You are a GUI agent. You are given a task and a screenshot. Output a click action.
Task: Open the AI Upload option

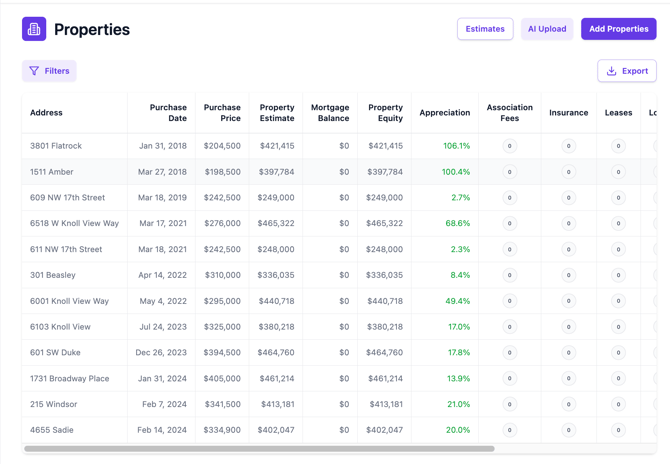coord(547,29)
